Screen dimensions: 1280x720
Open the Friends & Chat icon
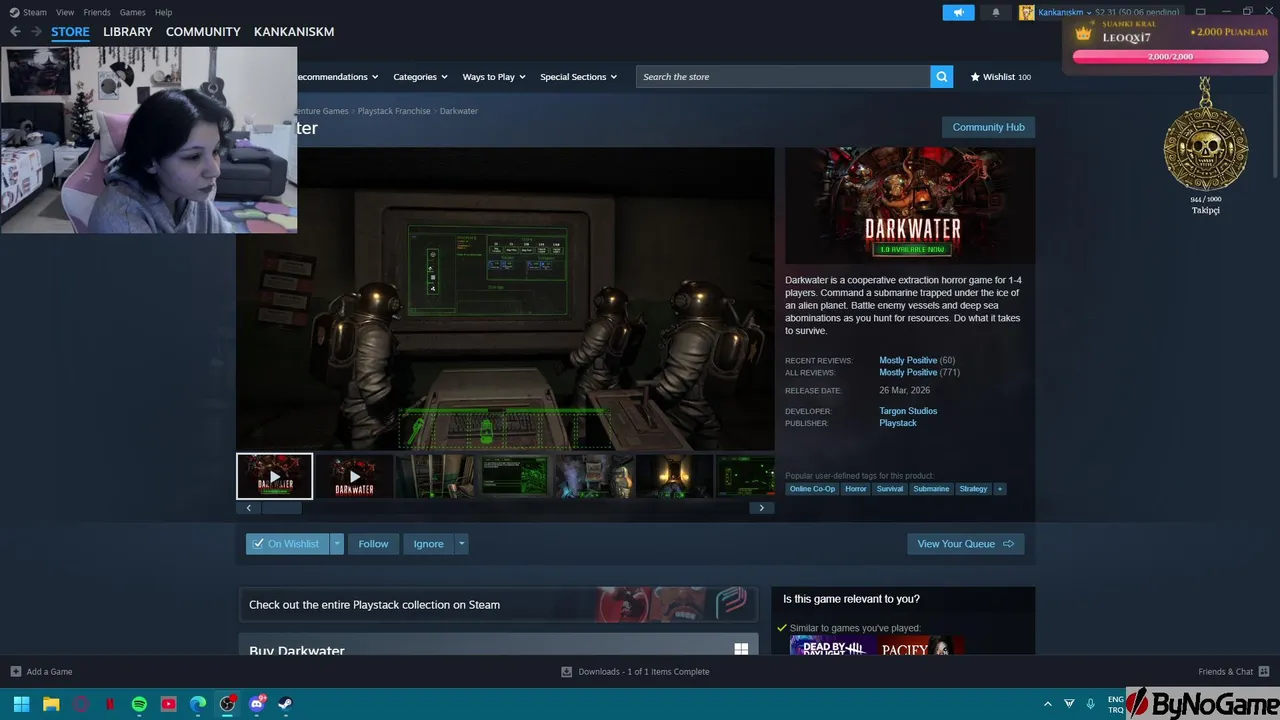[1264, 671]
